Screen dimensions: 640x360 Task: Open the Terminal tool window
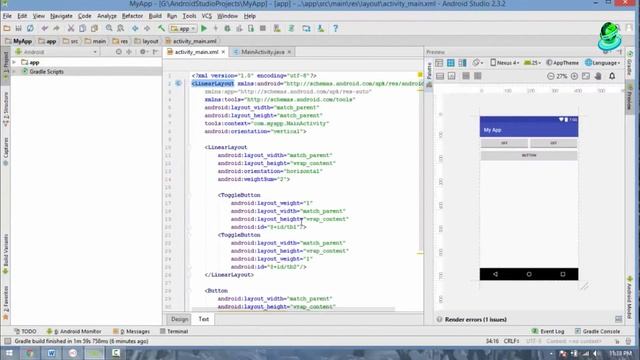click(x=174, y=331)
